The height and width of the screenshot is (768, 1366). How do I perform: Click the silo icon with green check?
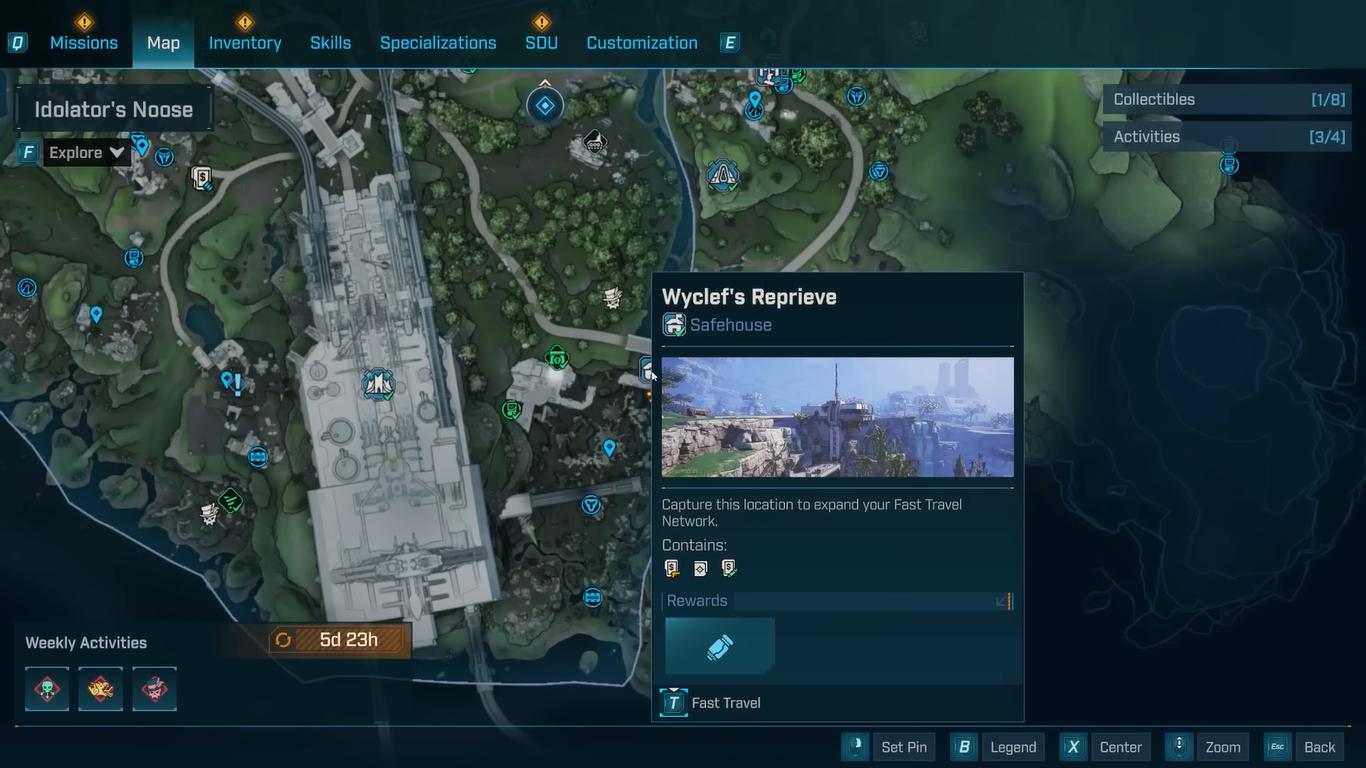coord(723,176)
